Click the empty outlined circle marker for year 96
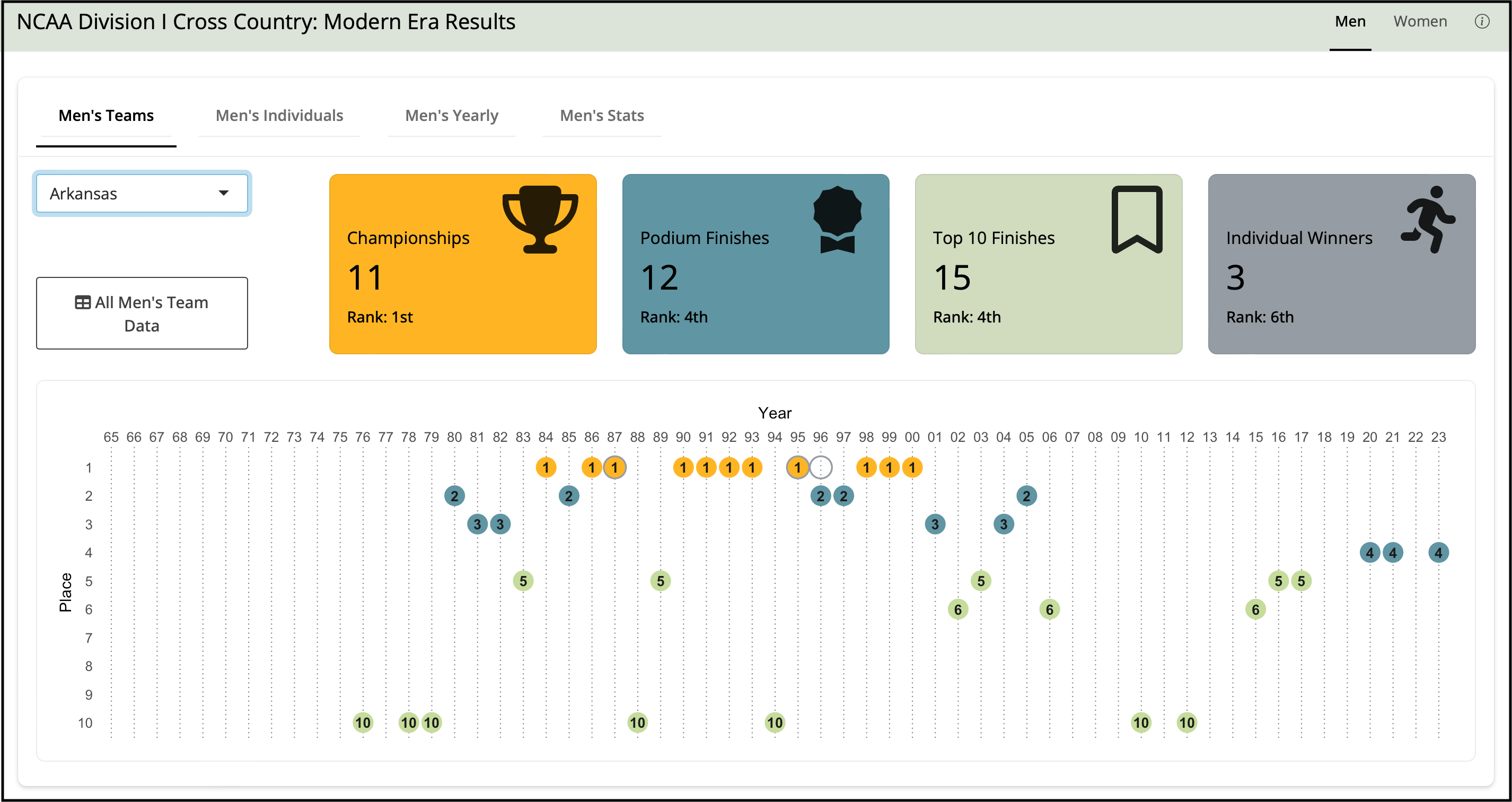The height and width of the screenshot is (802, 1512). (821, 467)
